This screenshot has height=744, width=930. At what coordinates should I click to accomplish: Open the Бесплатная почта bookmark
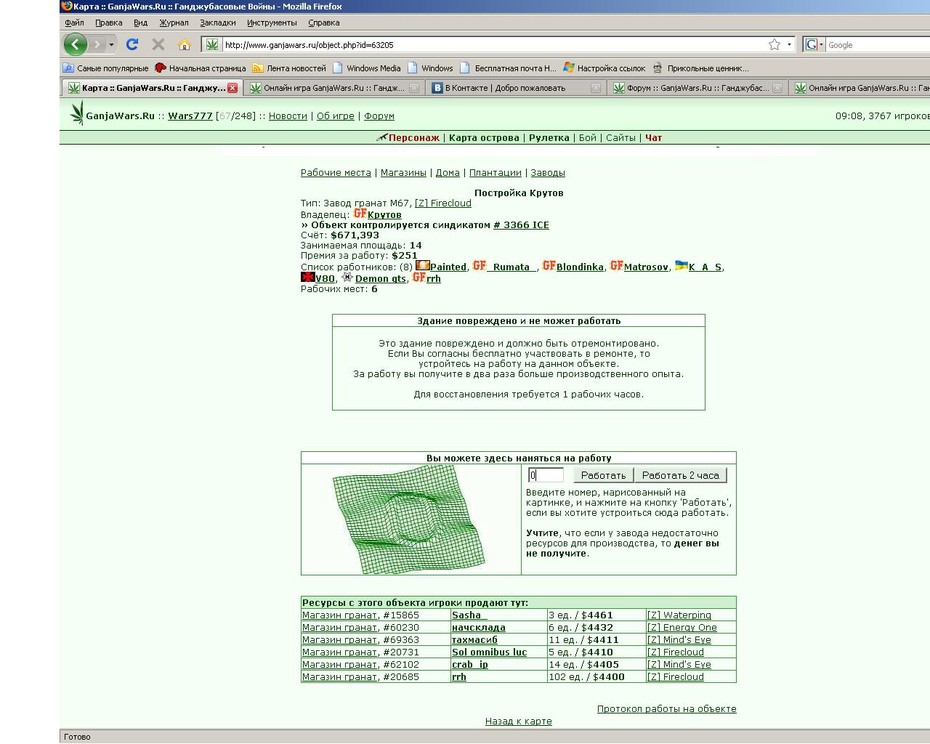(x=509, y=68)
